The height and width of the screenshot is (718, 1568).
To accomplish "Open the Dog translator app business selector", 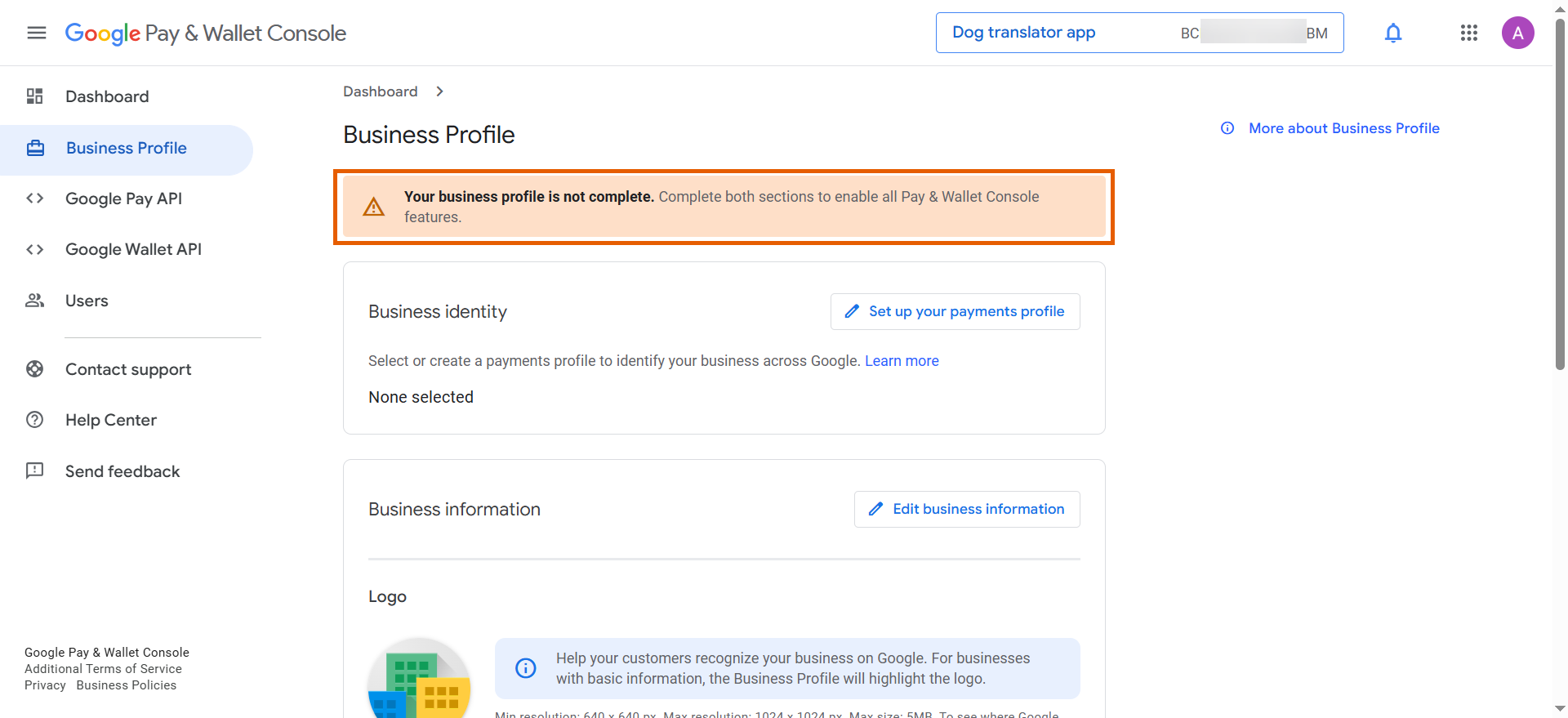I will [x=1139, y=33].
